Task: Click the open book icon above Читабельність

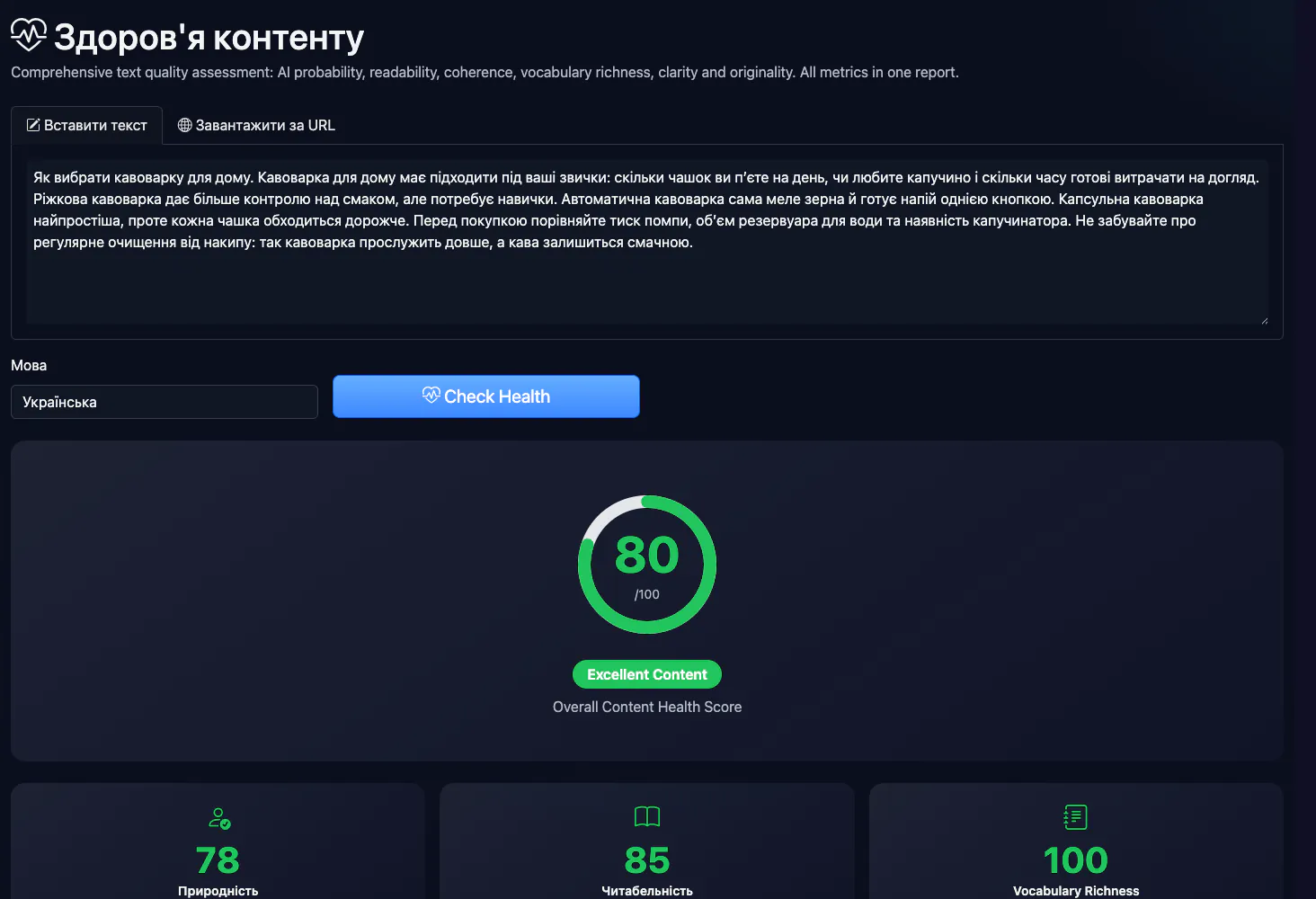Action: click(647, 816)
